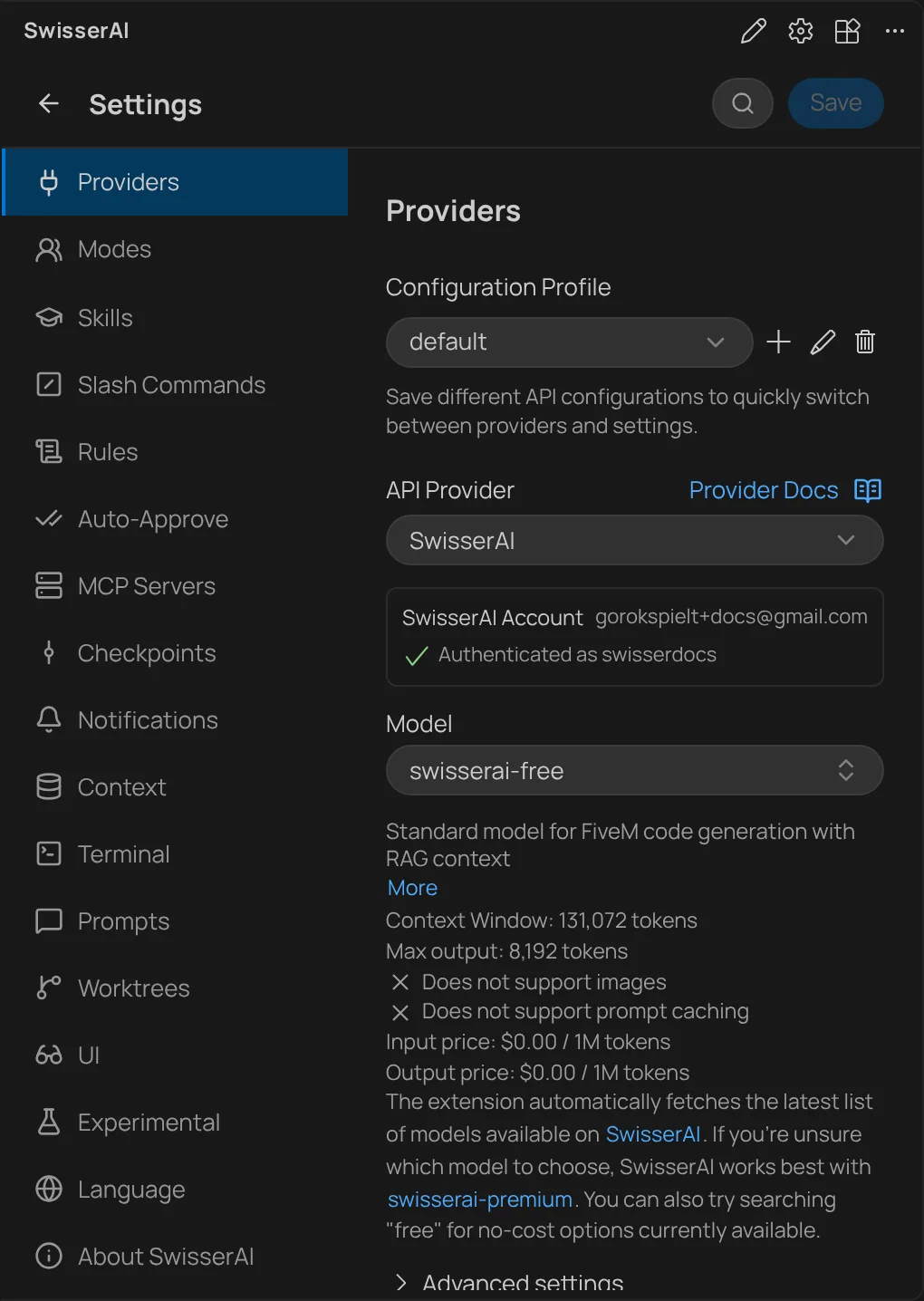Click the Authenticated as swisserdocs text
The width and height of the screenshot is (924, 1301).
[x=577, y=654]
